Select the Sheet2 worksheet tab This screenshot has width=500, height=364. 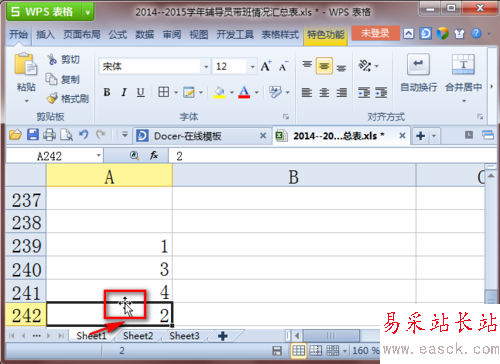138,336
